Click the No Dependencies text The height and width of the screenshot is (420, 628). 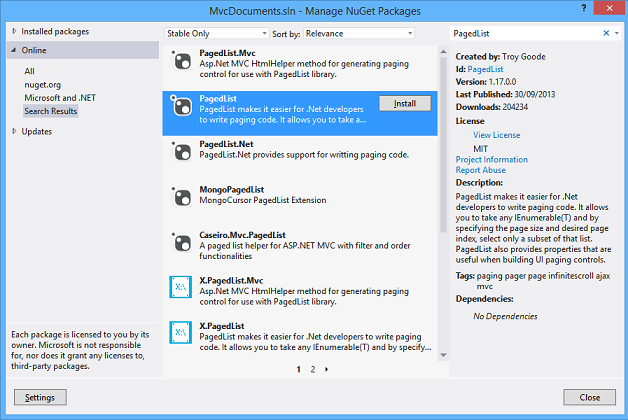pos(505,316)
